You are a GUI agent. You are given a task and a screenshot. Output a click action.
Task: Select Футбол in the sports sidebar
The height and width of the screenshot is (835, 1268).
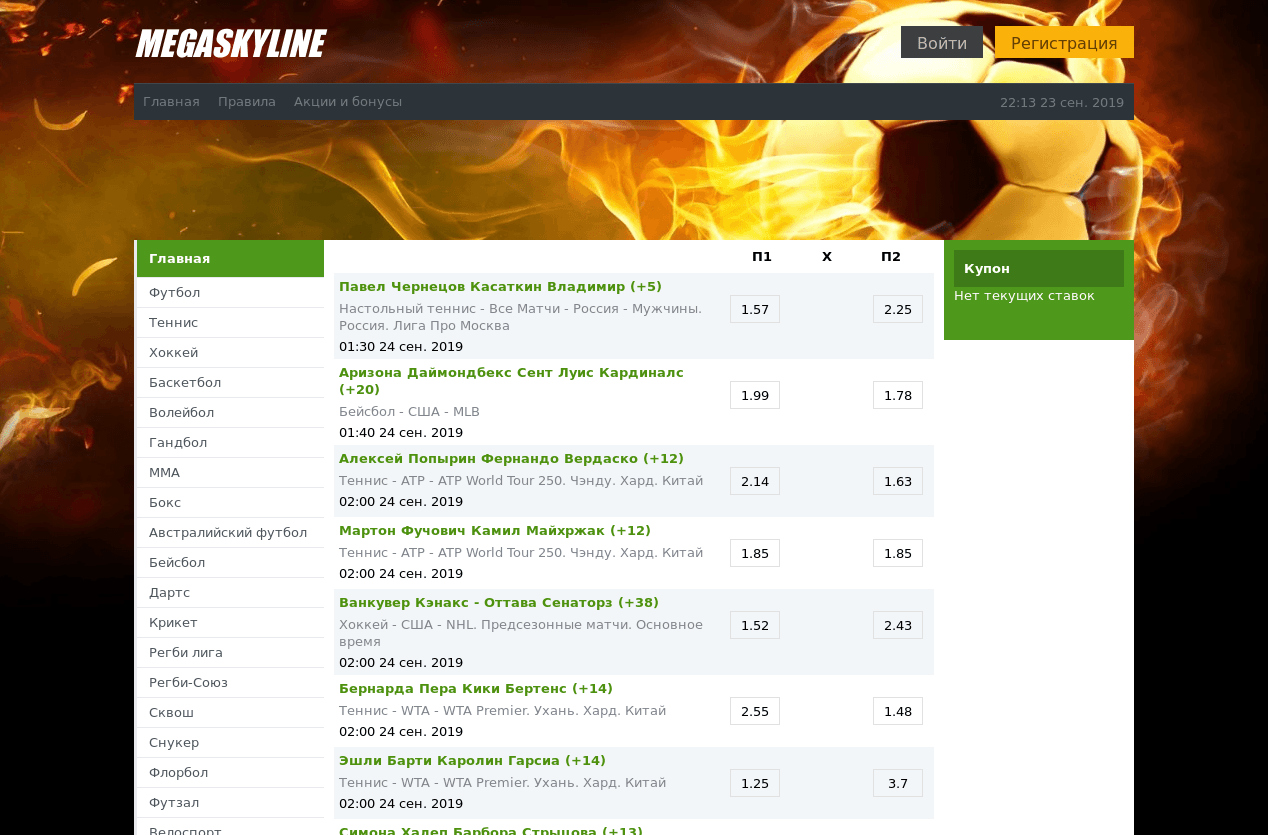tap(175, 292)
